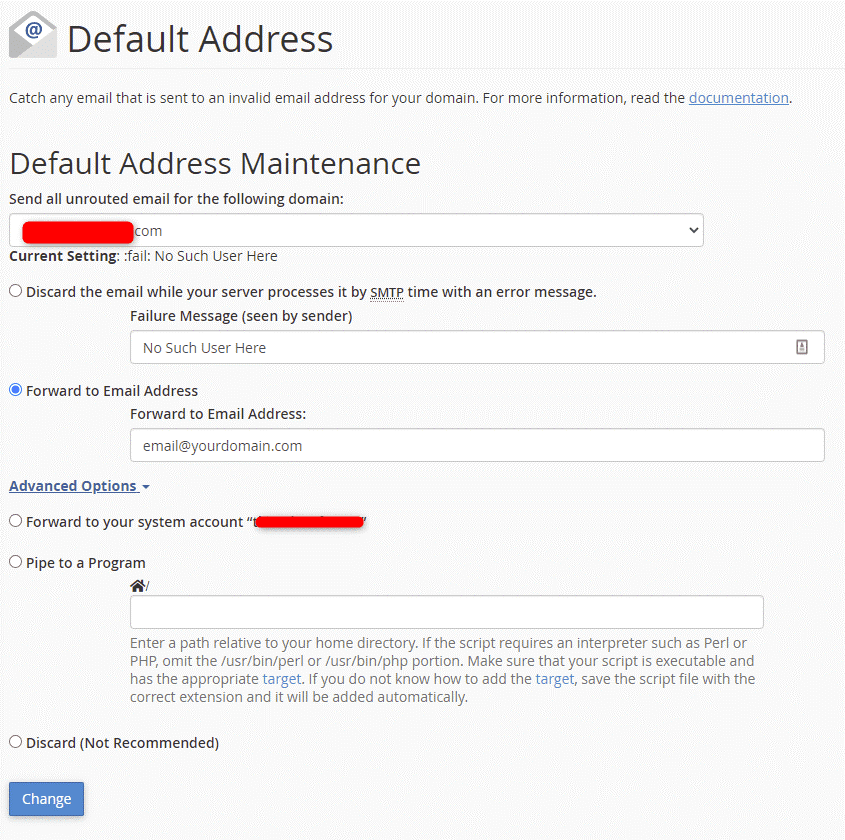Choose the Discard (Not Recommended) radio option

pos(16,742)
